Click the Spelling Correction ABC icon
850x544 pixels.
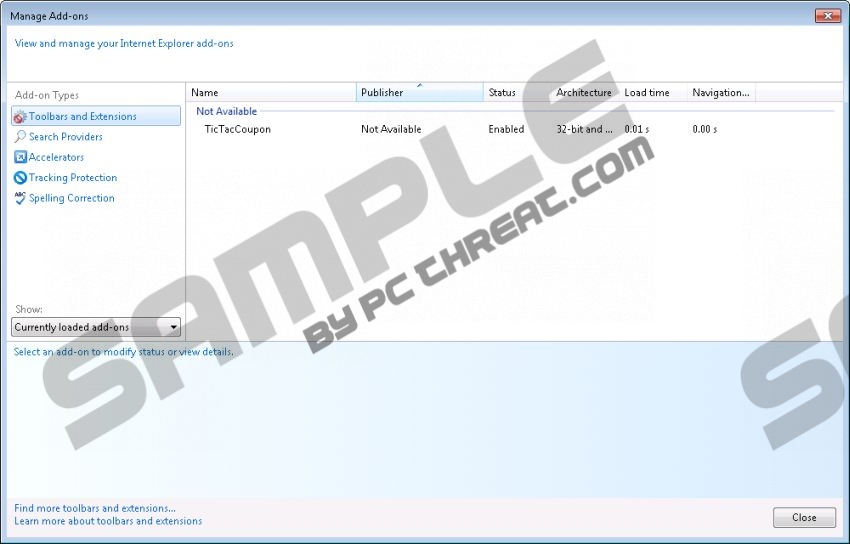coord(20,199)
